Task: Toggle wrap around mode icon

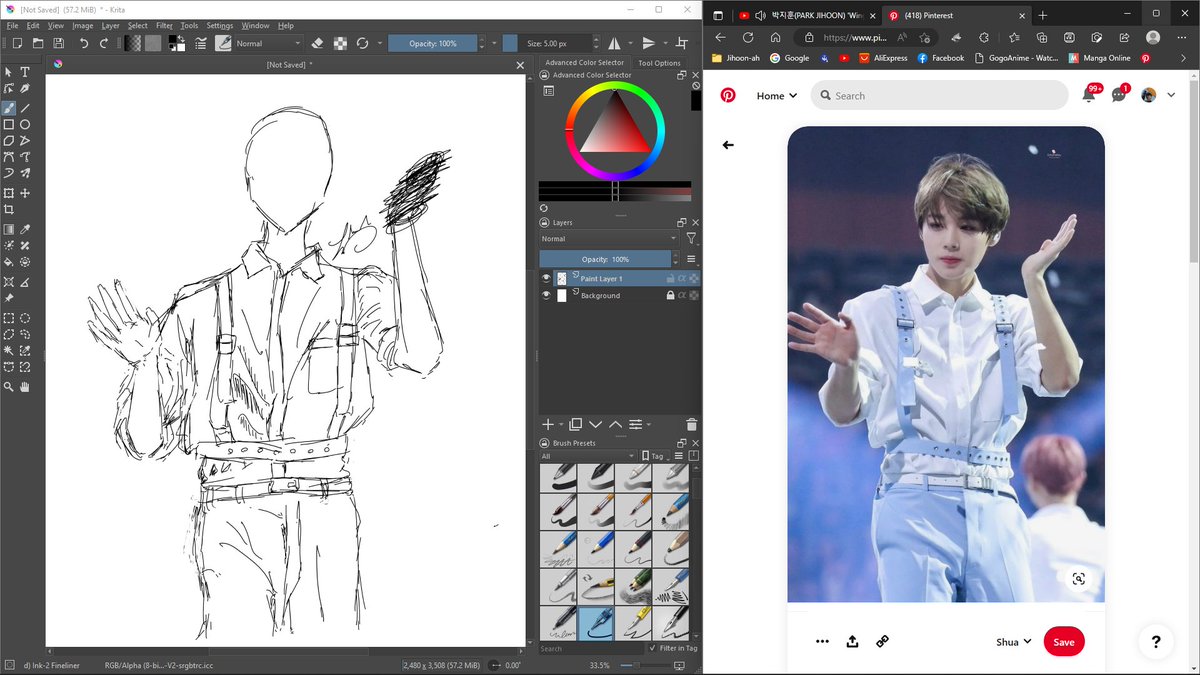Action: click(x=682, y=43)
